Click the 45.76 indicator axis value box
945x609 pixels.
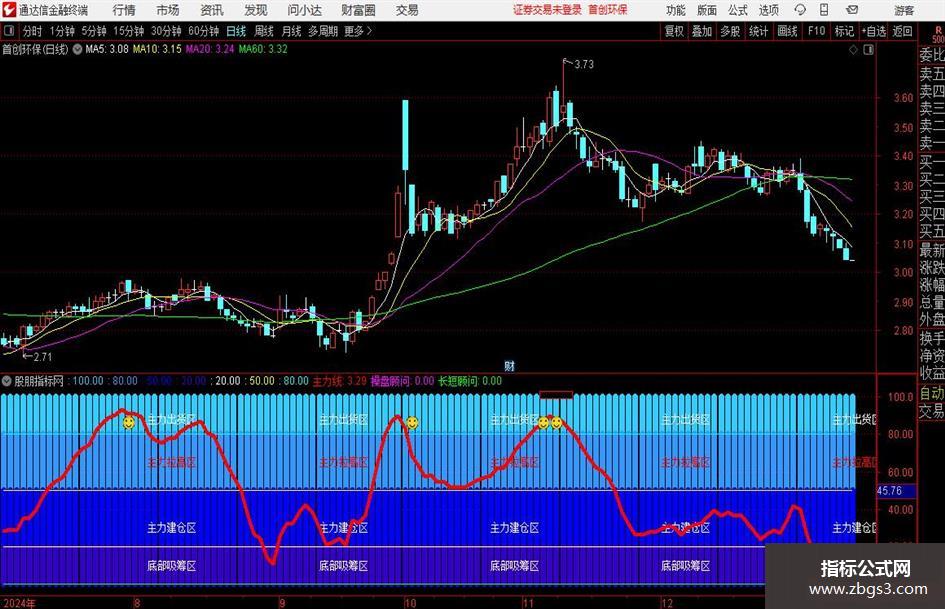point(895,491)
